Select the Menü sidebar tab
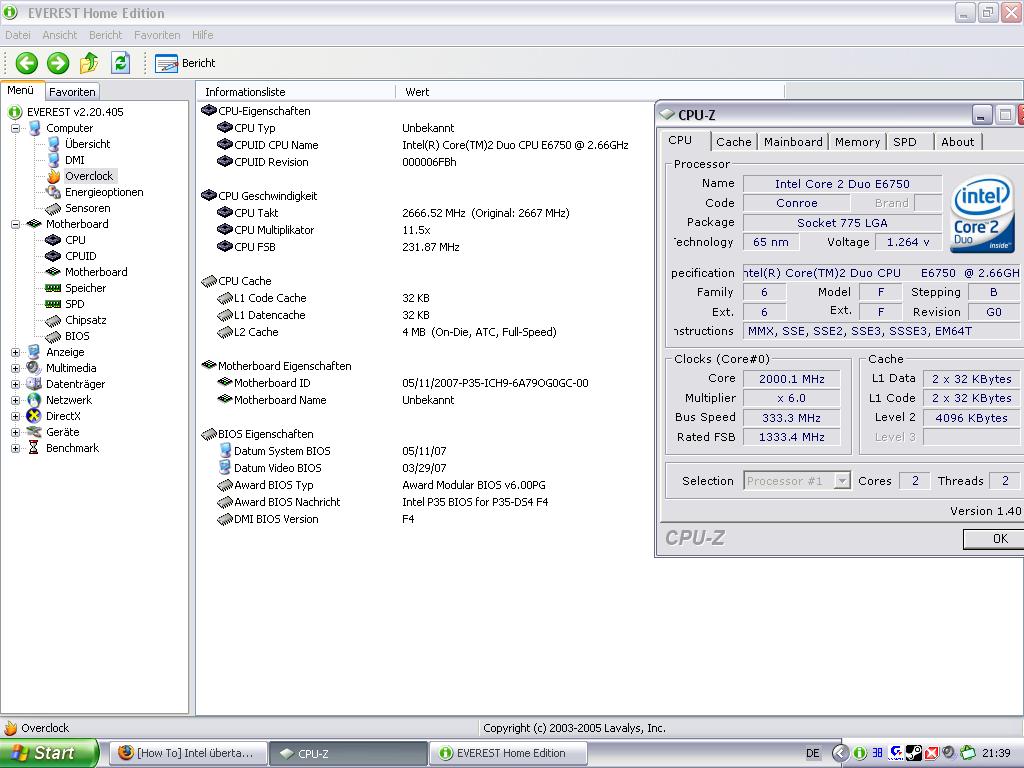Image resolution: width=1024 pixels, height=768 pixels. click(x=21, y=90)
